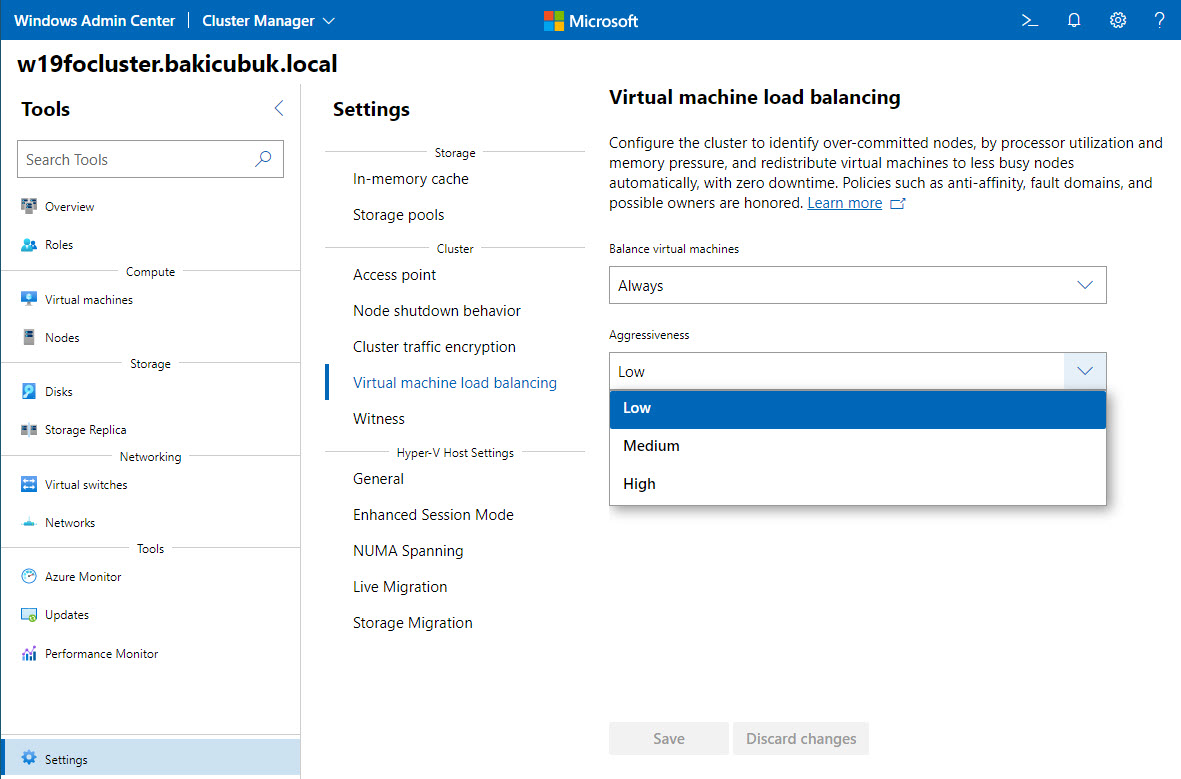Follow the Learn more link
Screen dimensions: 1181x779
coord(844,203)
